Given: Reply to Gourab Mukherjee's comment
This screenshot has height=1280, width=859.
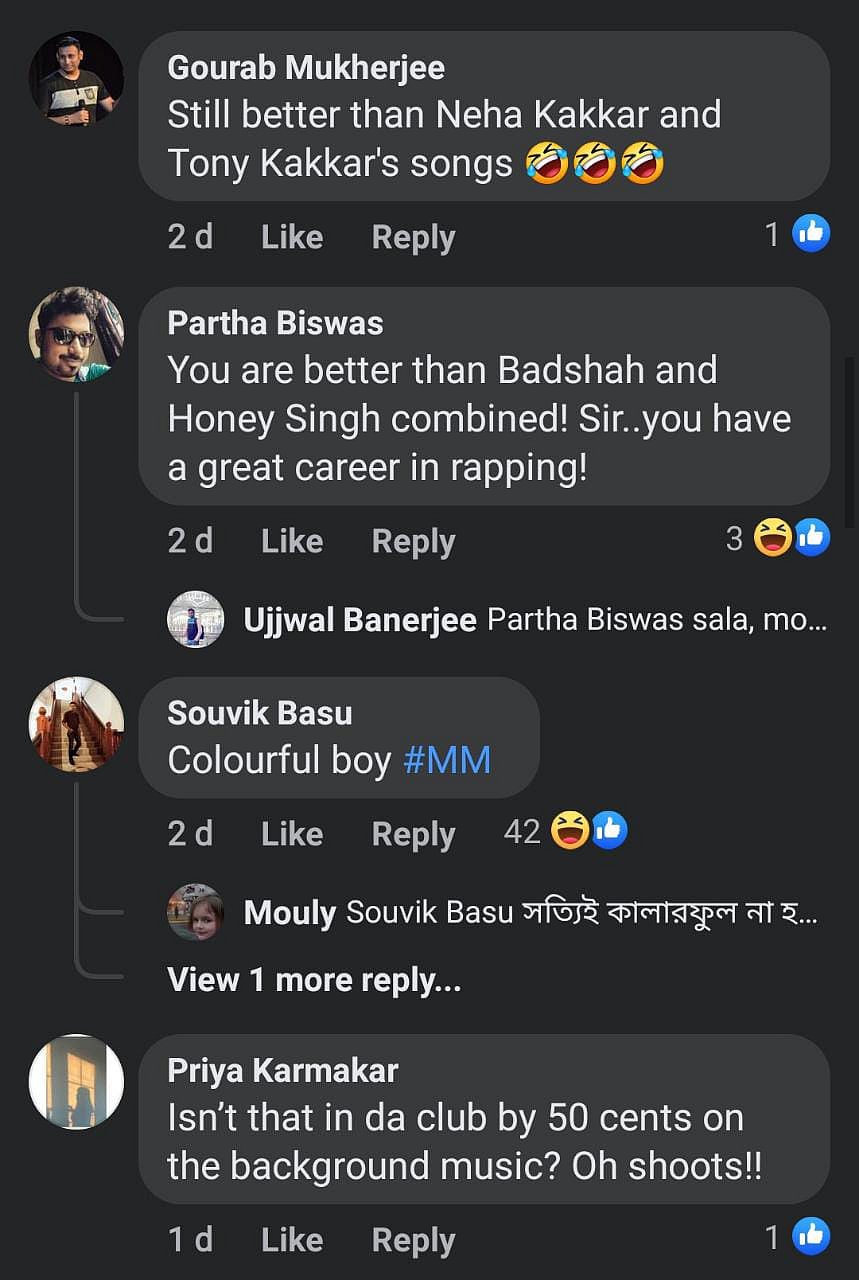Looking at the screenshot, I should (413, 237).
